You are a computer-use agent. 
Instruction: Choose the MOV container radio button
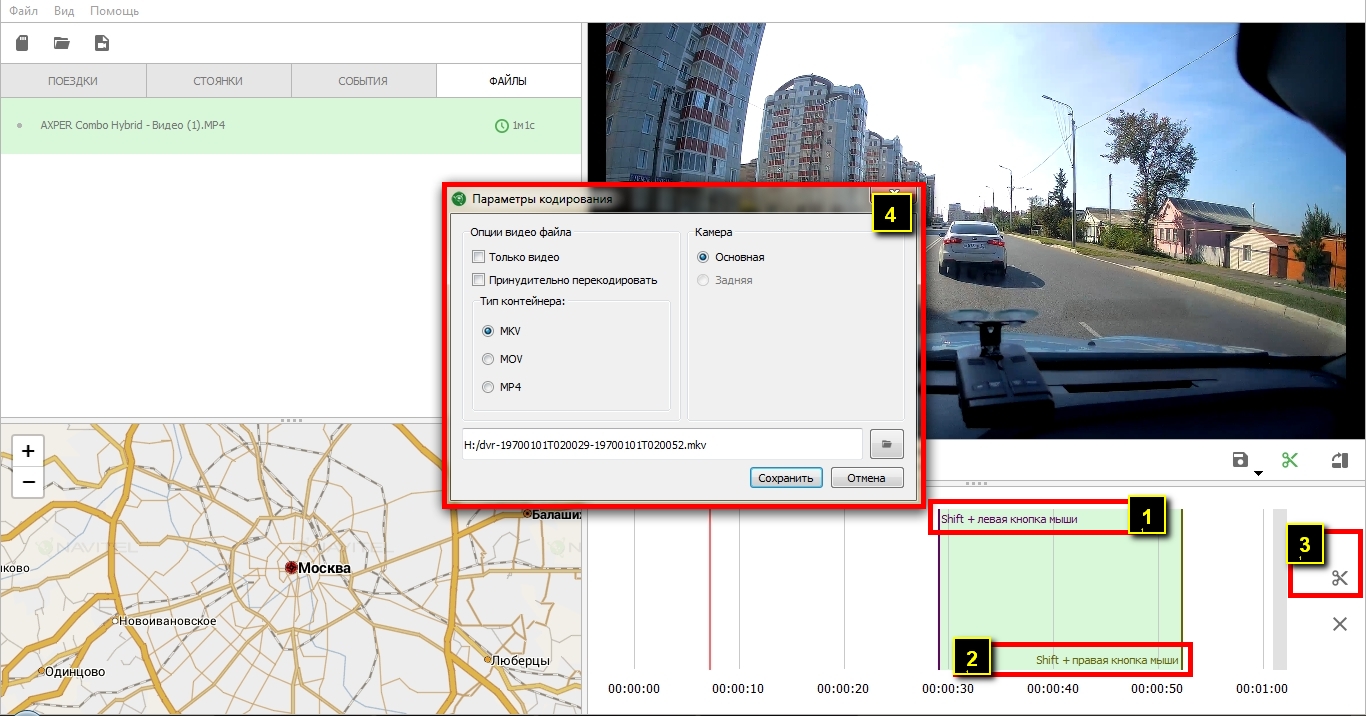pos(488,359)
